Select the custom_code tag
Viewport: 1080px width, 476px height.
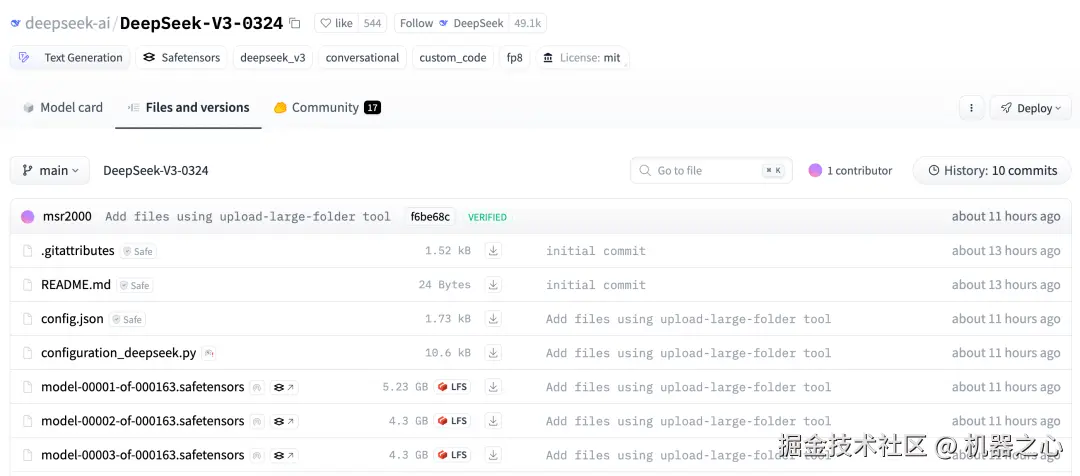pyautogui.click(x=453, y=58)
